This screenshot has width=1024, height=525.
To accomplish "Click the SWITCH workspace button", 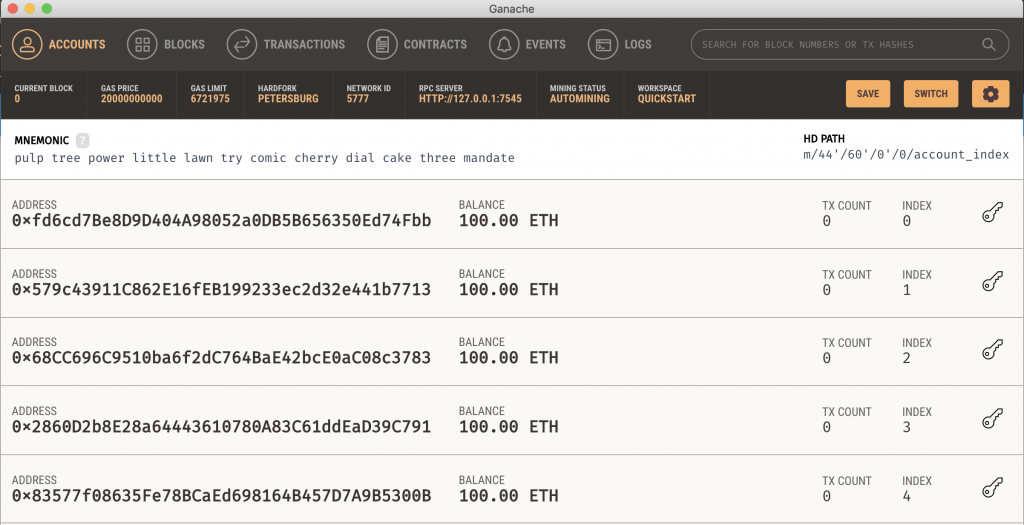I will coord(931,94).
